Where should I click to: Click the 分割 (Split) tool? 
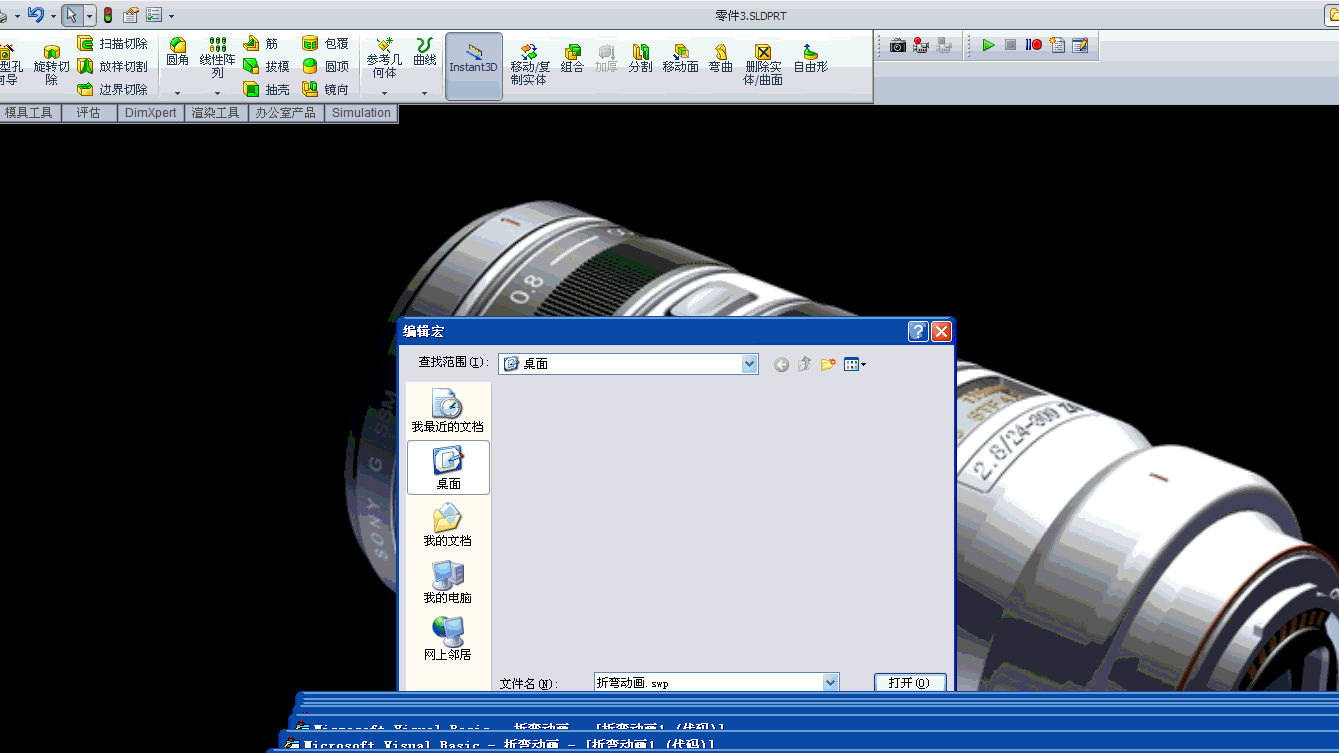640,58
